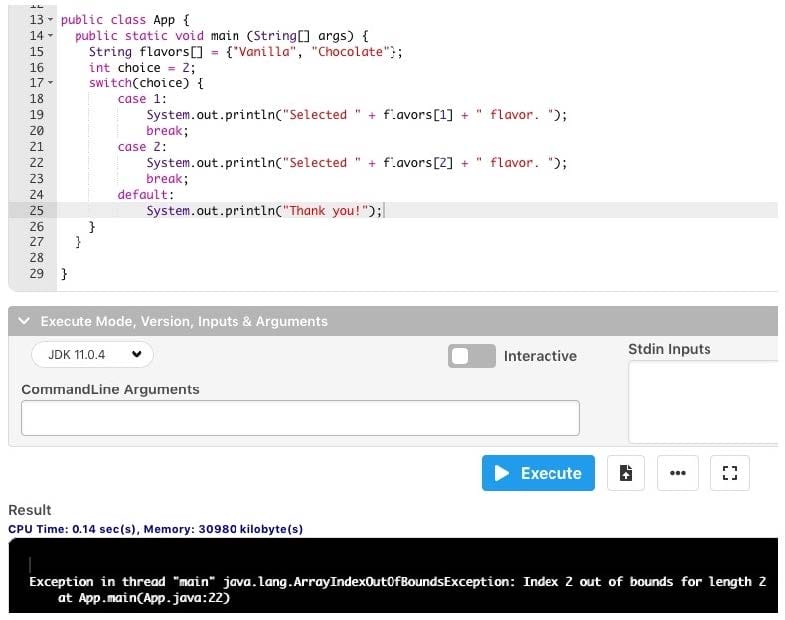Open the JDK 11.0.4 version dropdown

click(92, 354)
